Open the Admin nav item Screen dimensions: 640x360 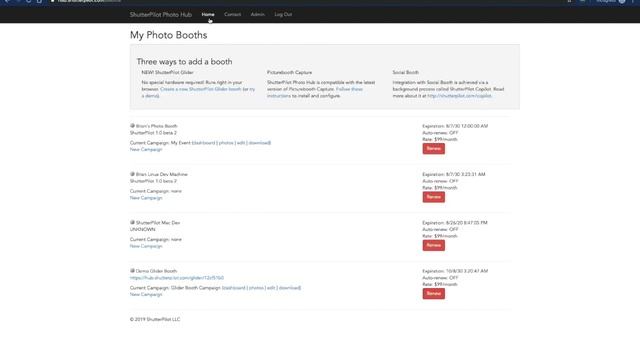(258, 14)
